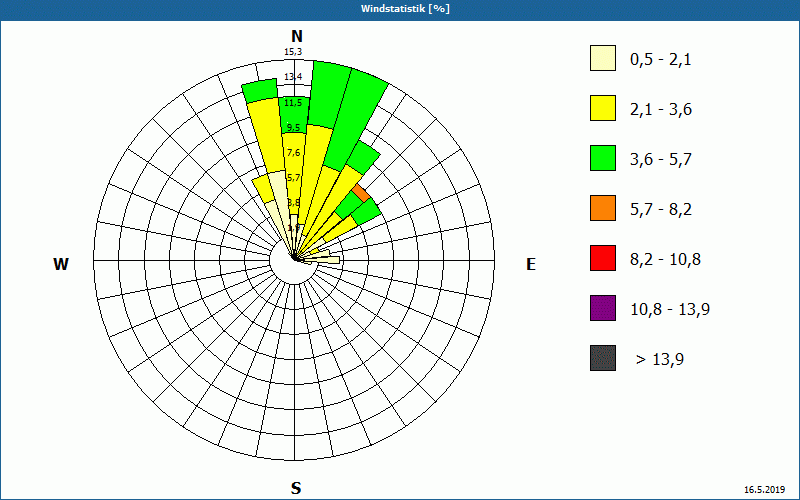Click the '15,3' ring scale value
Viewport: 800px width, 500px height.
coord(293,52)
